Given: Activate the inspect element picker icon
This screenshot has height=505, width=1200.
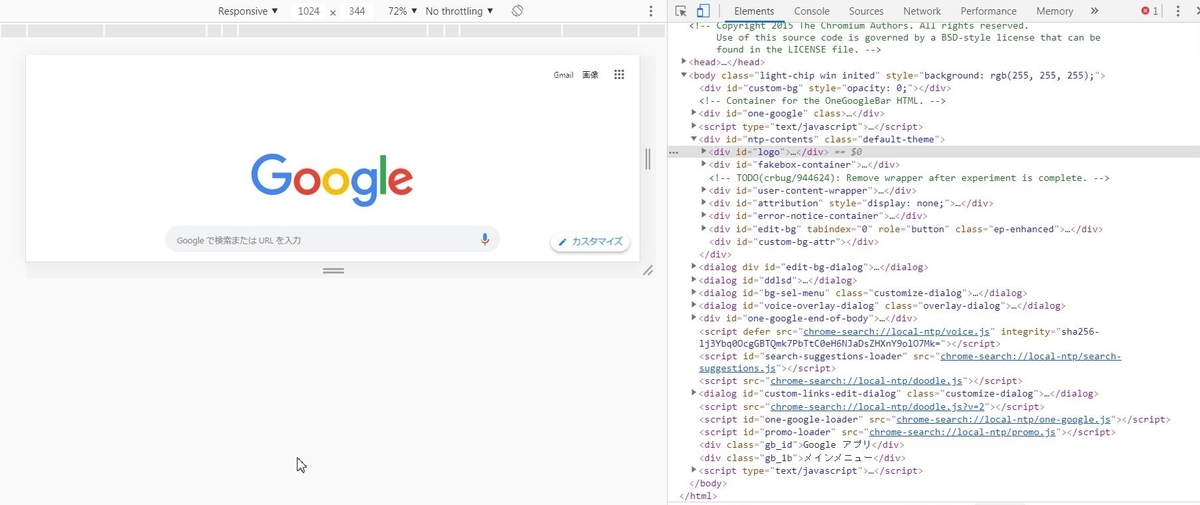Looking at the screenshot, I should coord(681,11).
